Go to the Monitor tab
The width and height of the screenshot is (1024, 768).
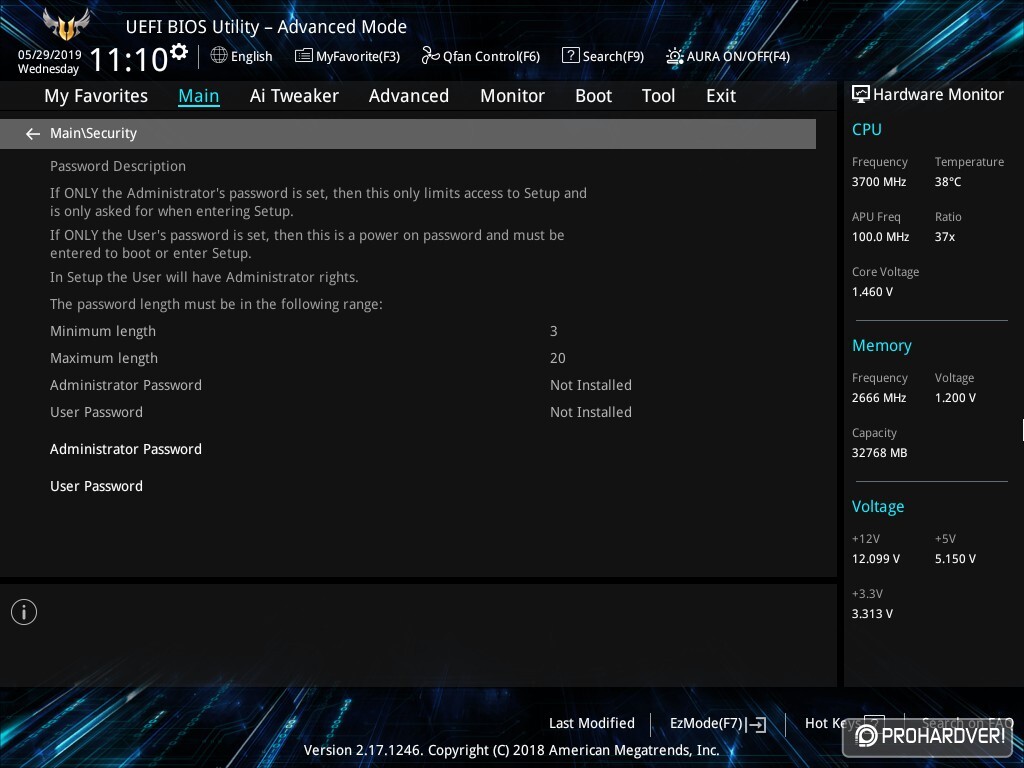[512, 96]
